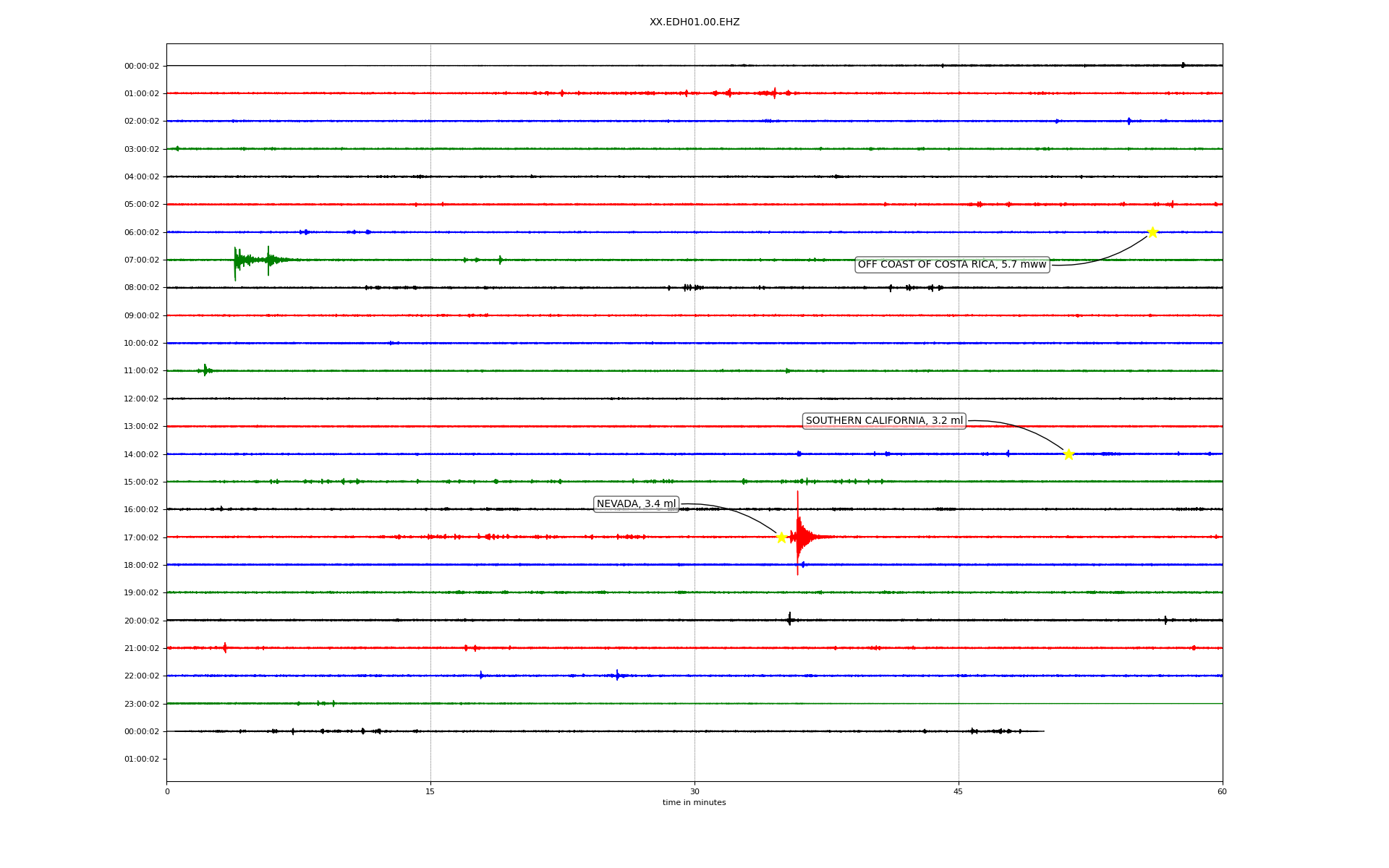
Task: Click the 45 tick on x-axis
Action: click(959, 791)
